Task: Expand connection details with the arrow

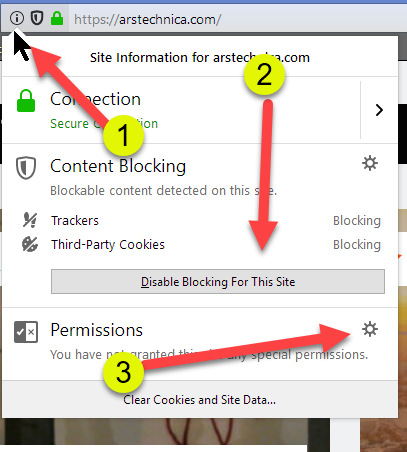Action: click(x=379, y=110)
